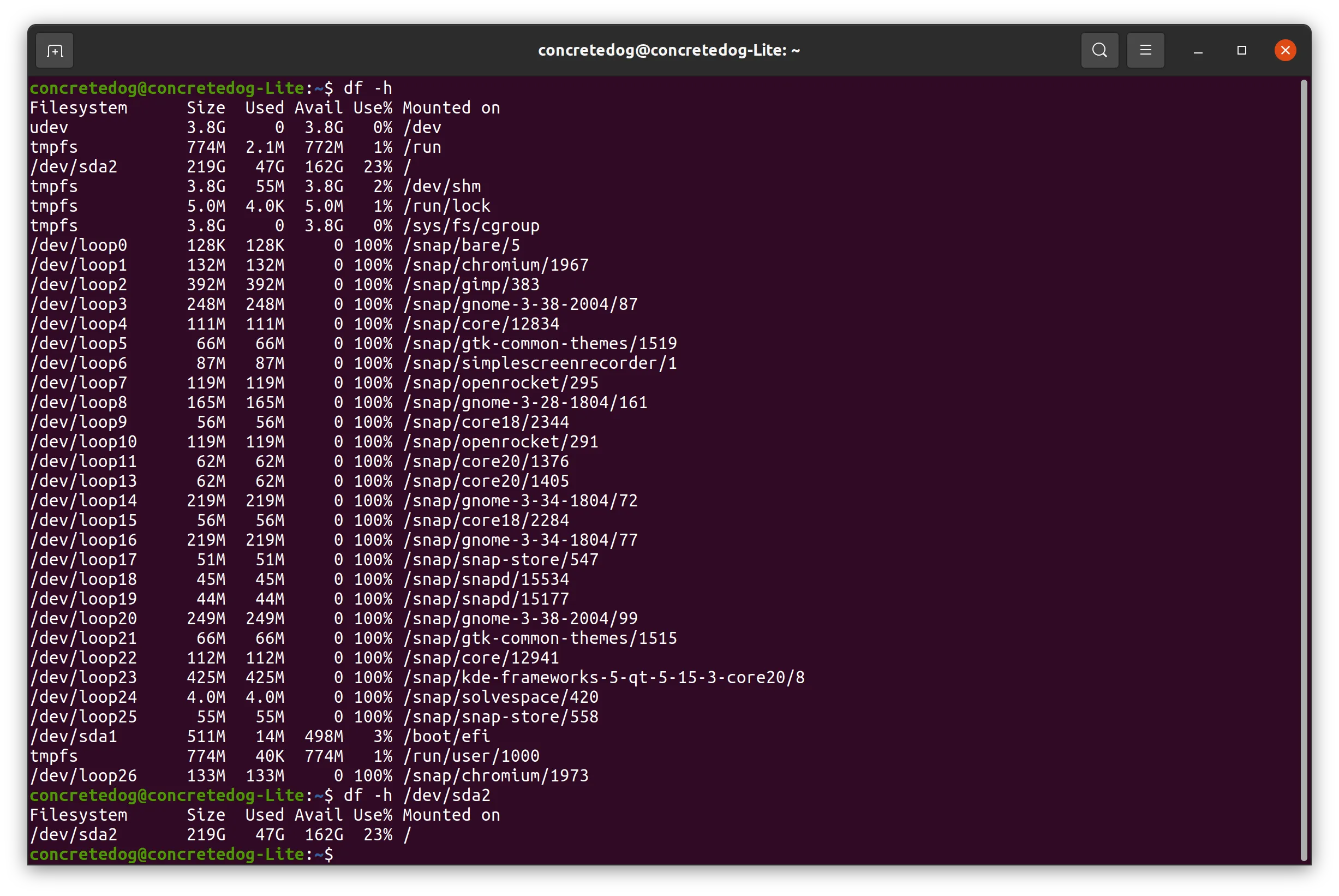The height and width of the screenshot is (896, 1339).
Task: Click '/run/lock' mount path
Action: pos(447,206)
